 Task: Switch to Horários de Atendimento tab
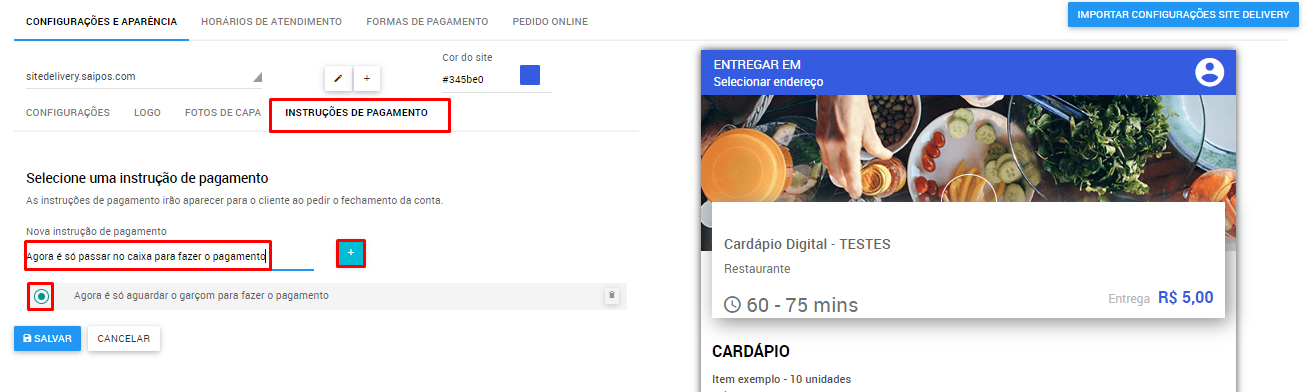[x=271, y=21]
